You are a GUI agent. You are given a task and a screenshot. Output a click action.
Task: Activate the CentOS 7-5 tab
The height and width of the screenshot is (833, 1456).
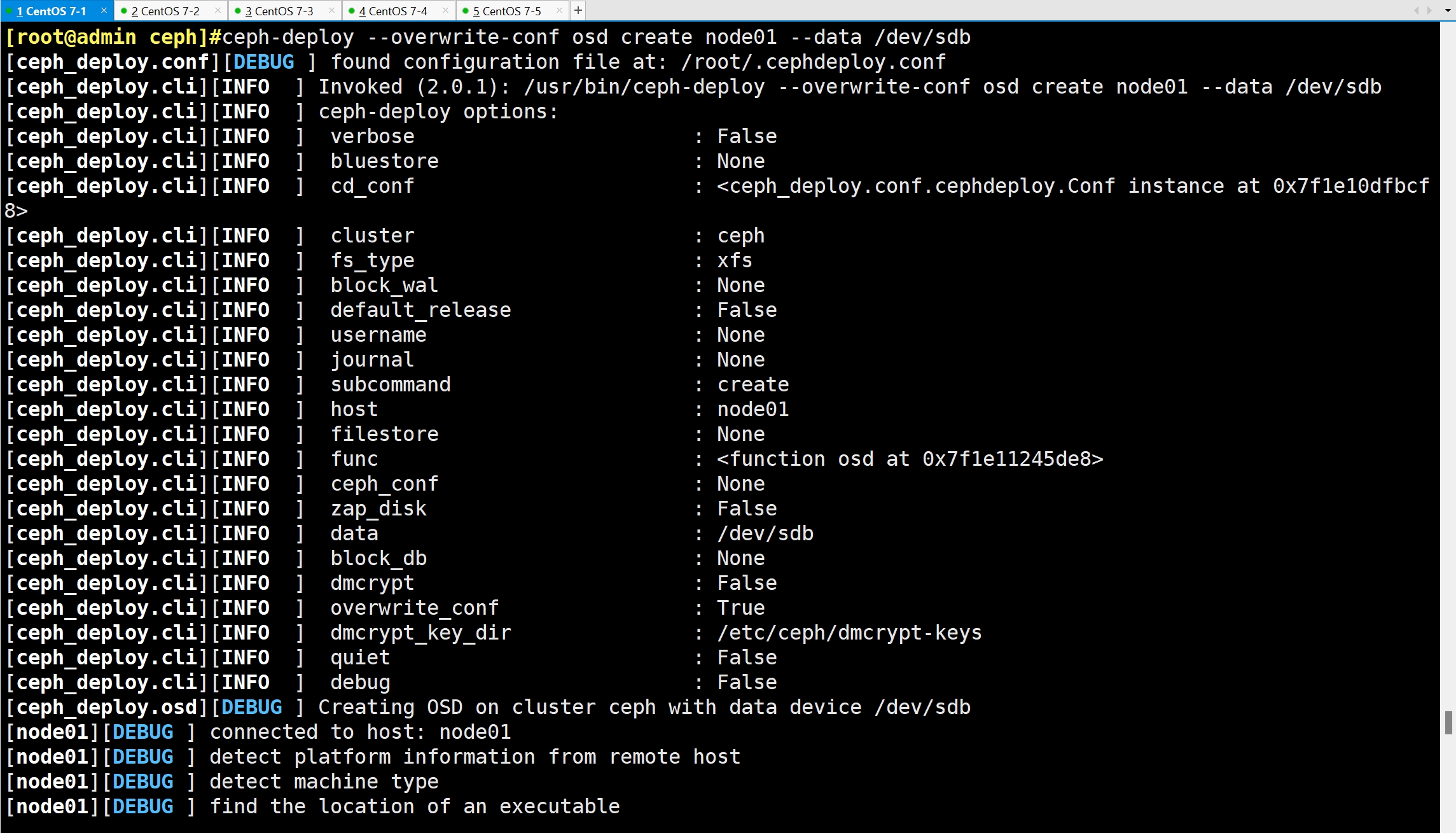[x=507, y=11]
